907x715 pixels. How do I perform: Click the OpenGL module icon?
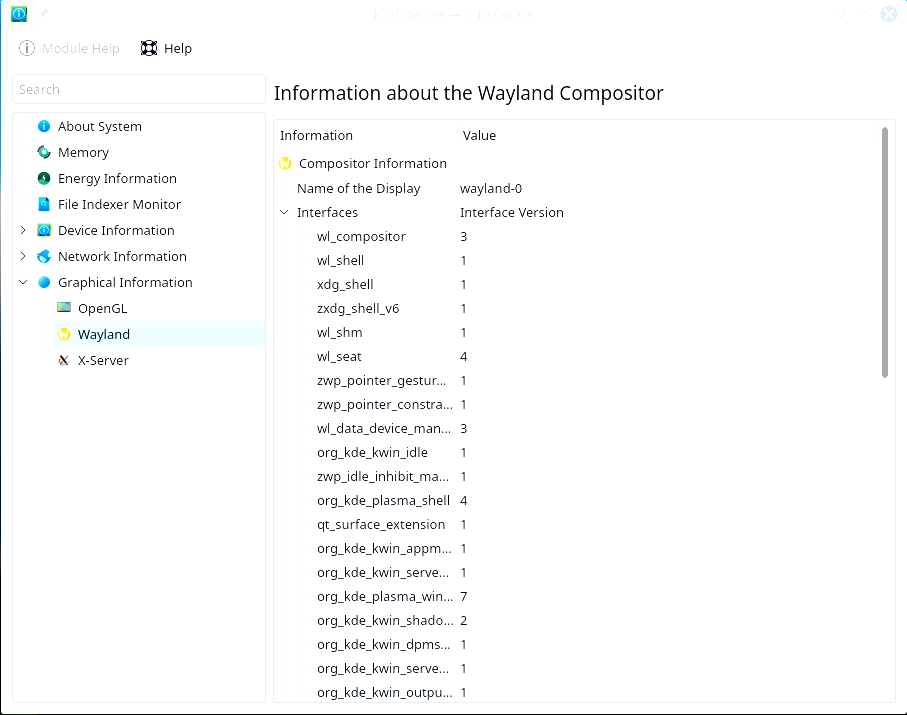point(64,309)
